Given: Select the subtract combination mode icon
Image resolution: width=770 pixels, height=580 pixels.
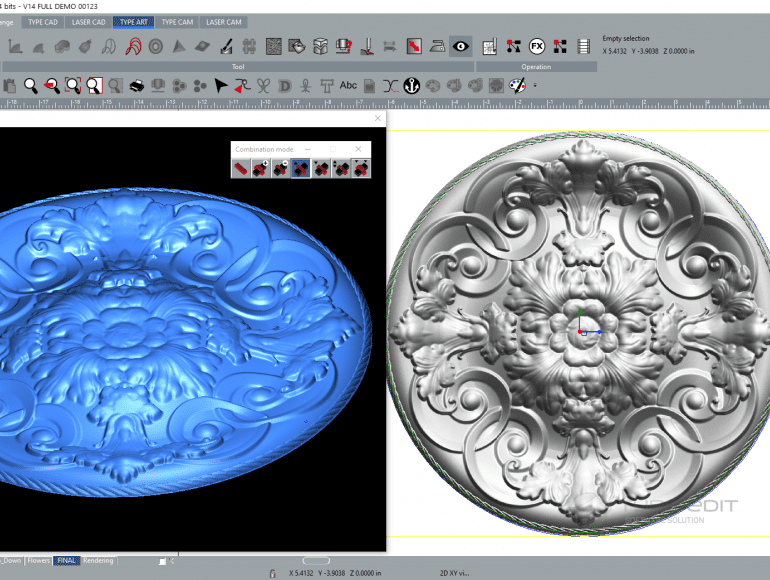Looking at the screenshot, I should pos(281,169).
